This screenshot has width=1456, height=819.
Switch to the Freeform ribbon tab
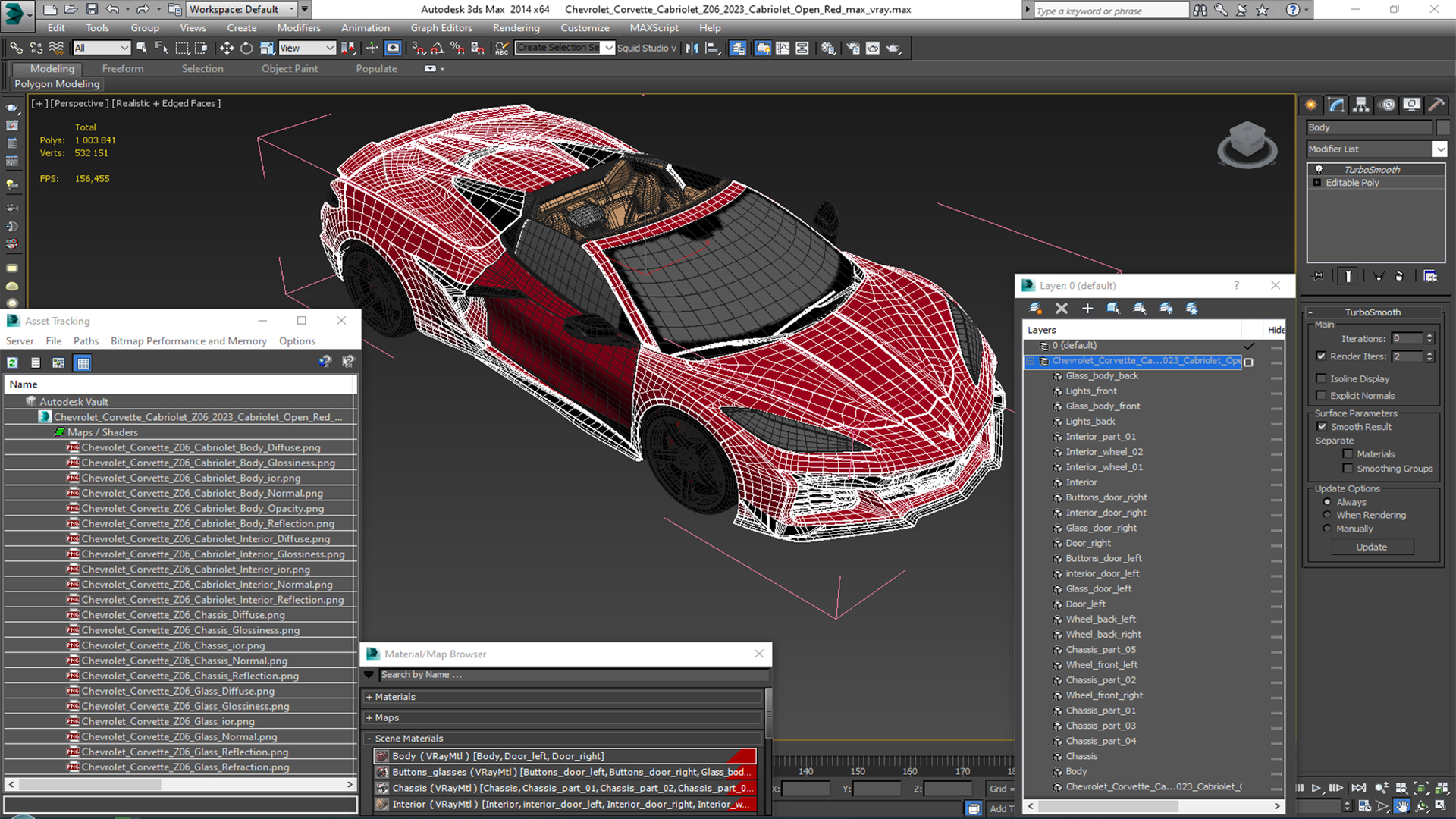123,68
